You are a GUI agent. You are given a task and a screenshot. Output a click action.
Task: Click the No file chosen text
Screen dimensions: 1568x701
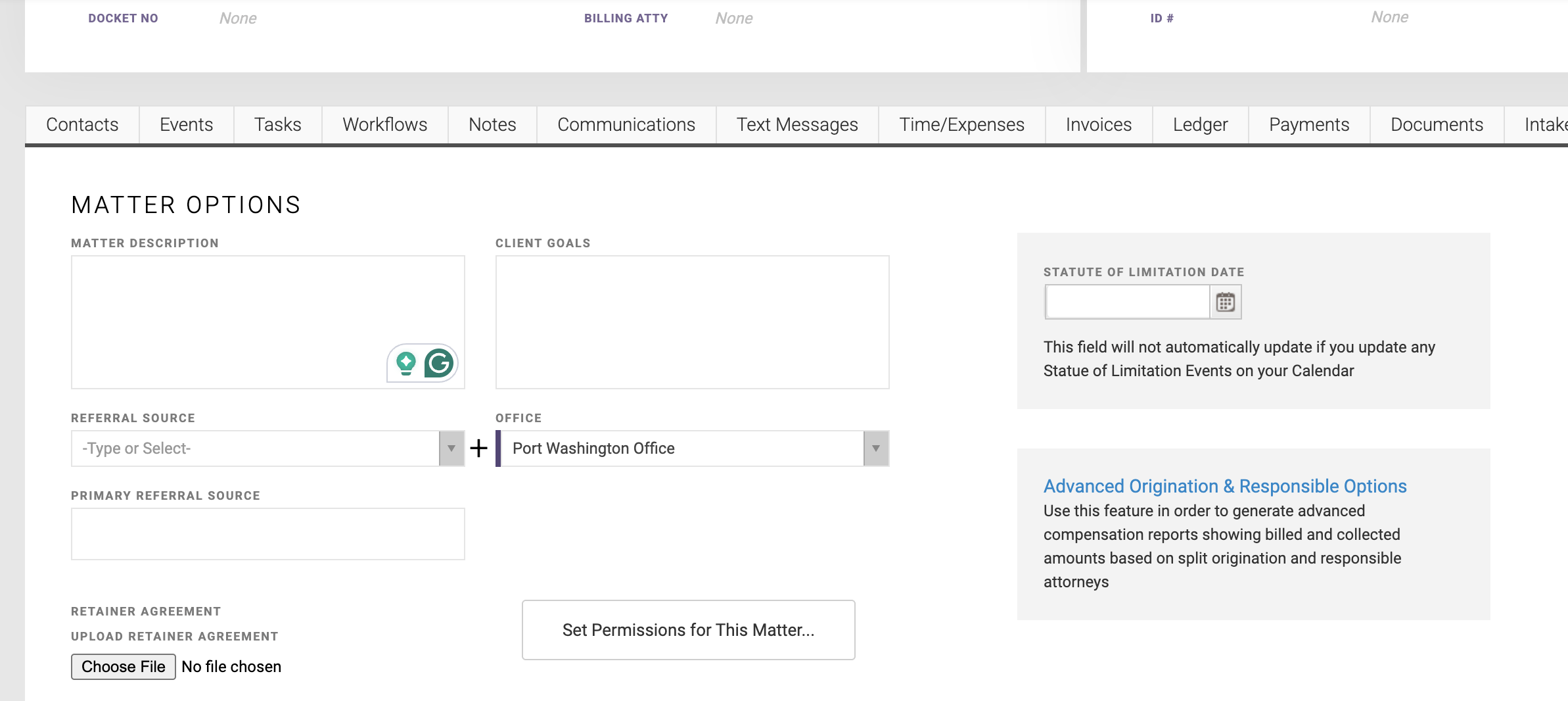[231, 667]
